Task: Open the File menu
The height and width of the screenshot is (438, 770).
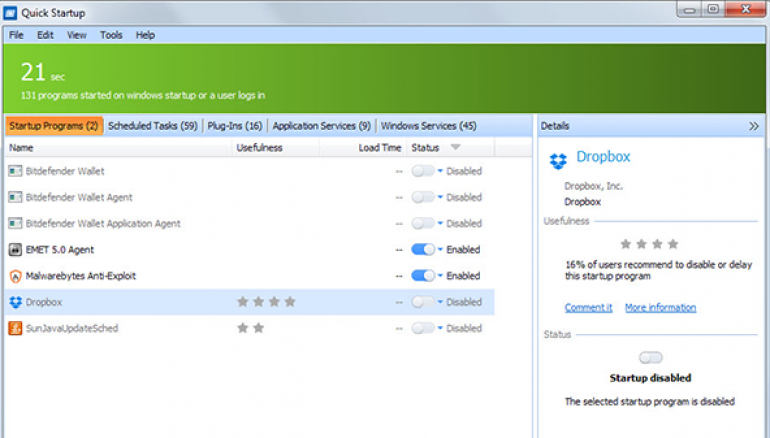Action: coord(16,35)
